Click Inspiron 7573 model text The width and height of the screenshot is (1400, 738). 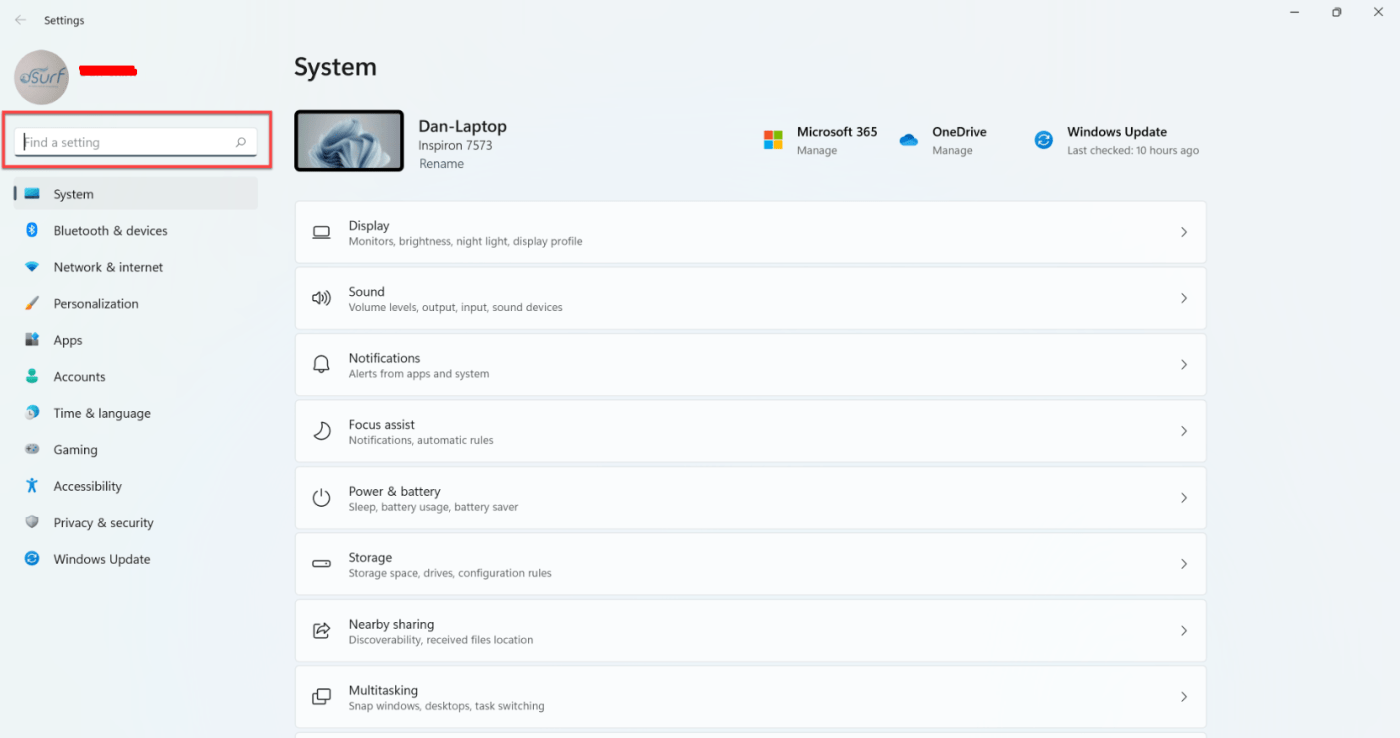[455, 146]
